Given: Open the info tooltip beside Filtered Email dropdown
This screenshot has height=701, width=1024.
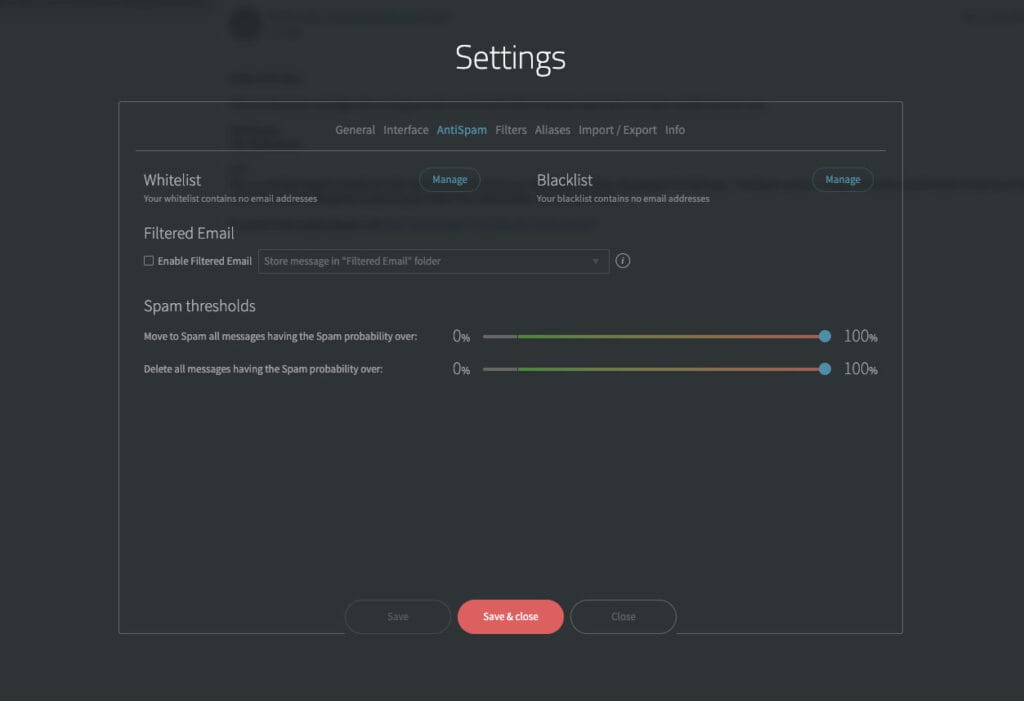Looking at the screenshot, I should [623, 260].
